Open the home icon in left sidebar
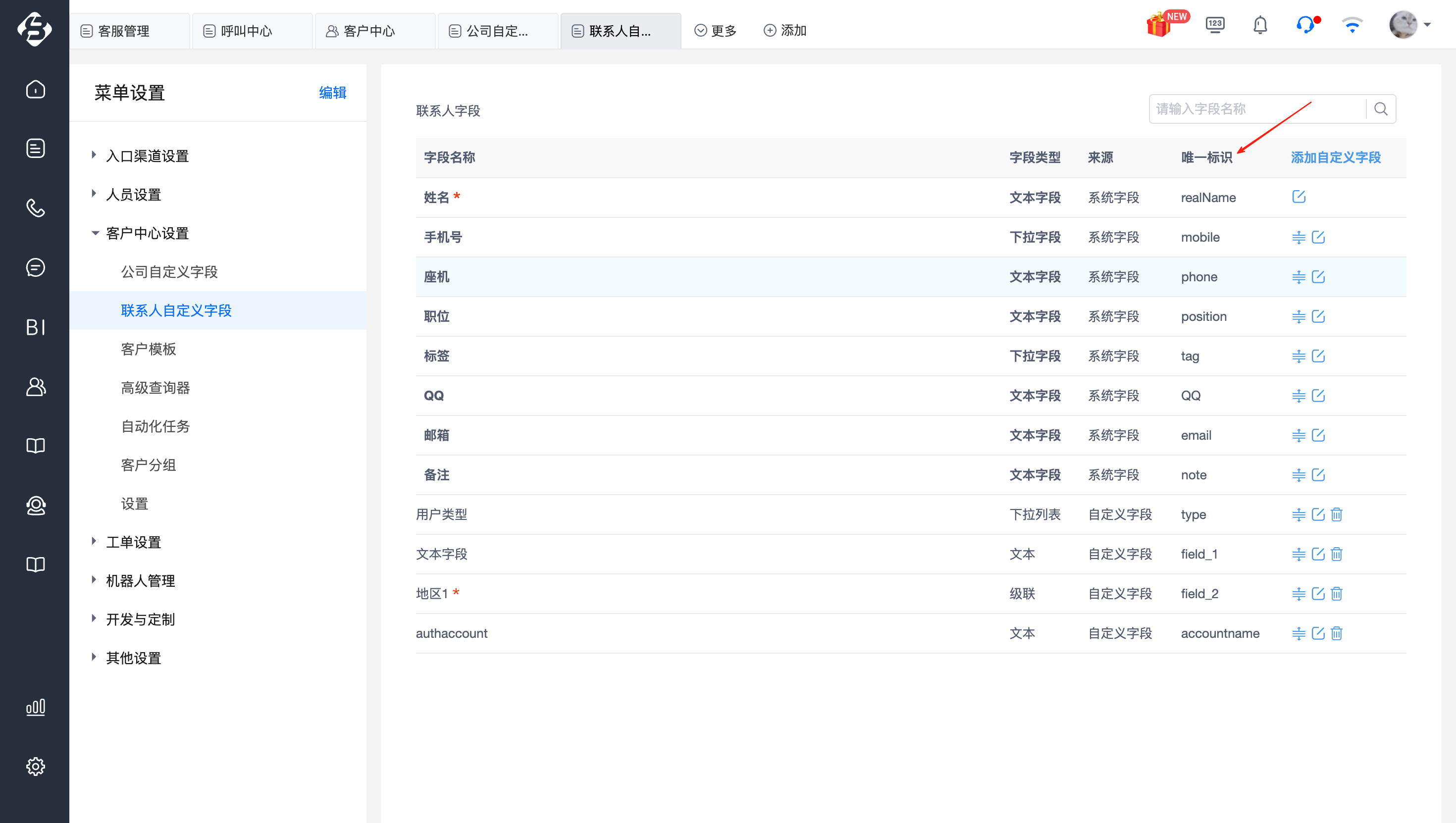Image resolution: width=1456 pixels, height=823 pixels. pos(35,89)
